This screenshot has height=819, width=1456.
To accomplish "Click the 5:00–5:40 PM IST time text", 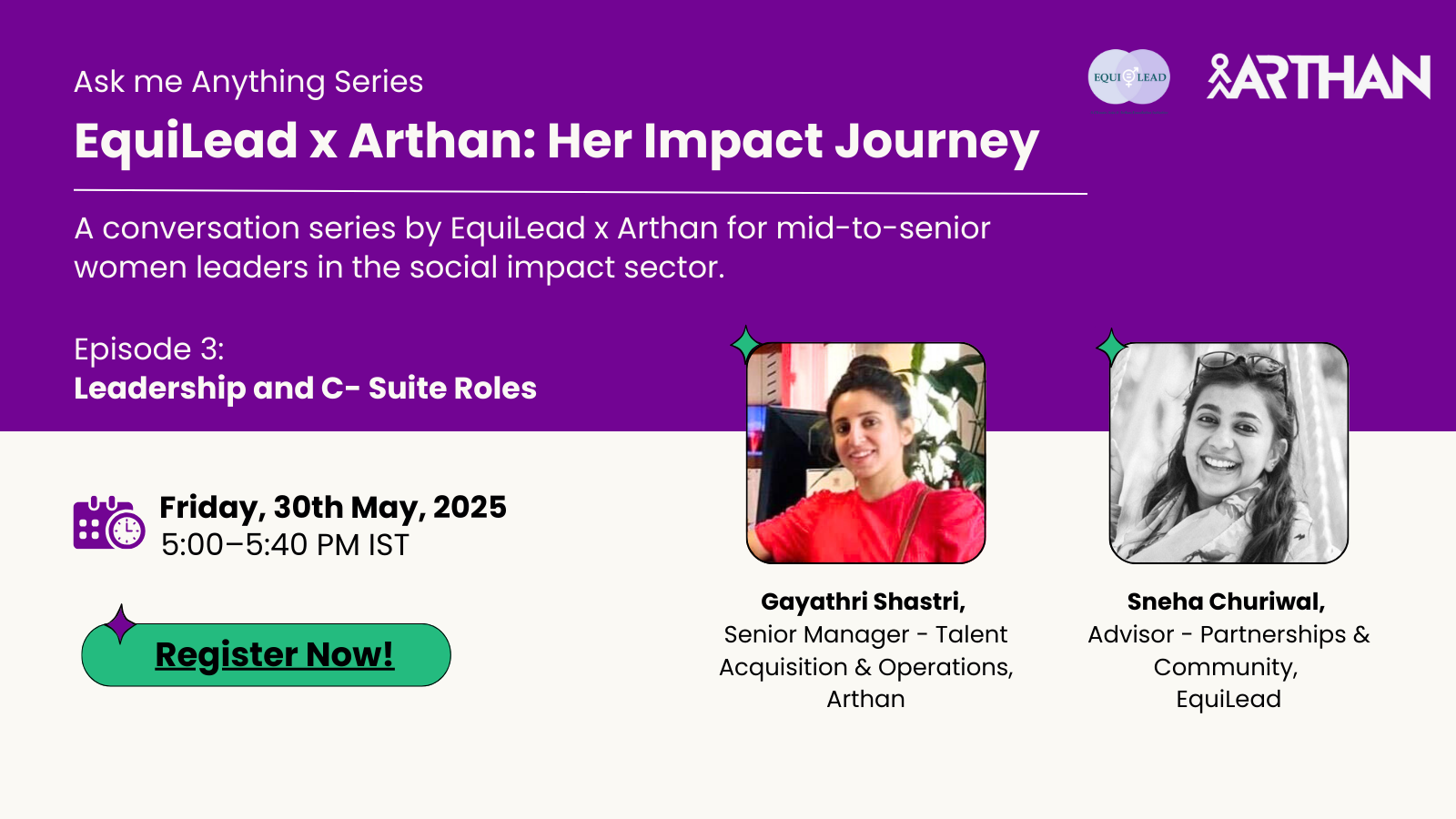I will (285, 545).
